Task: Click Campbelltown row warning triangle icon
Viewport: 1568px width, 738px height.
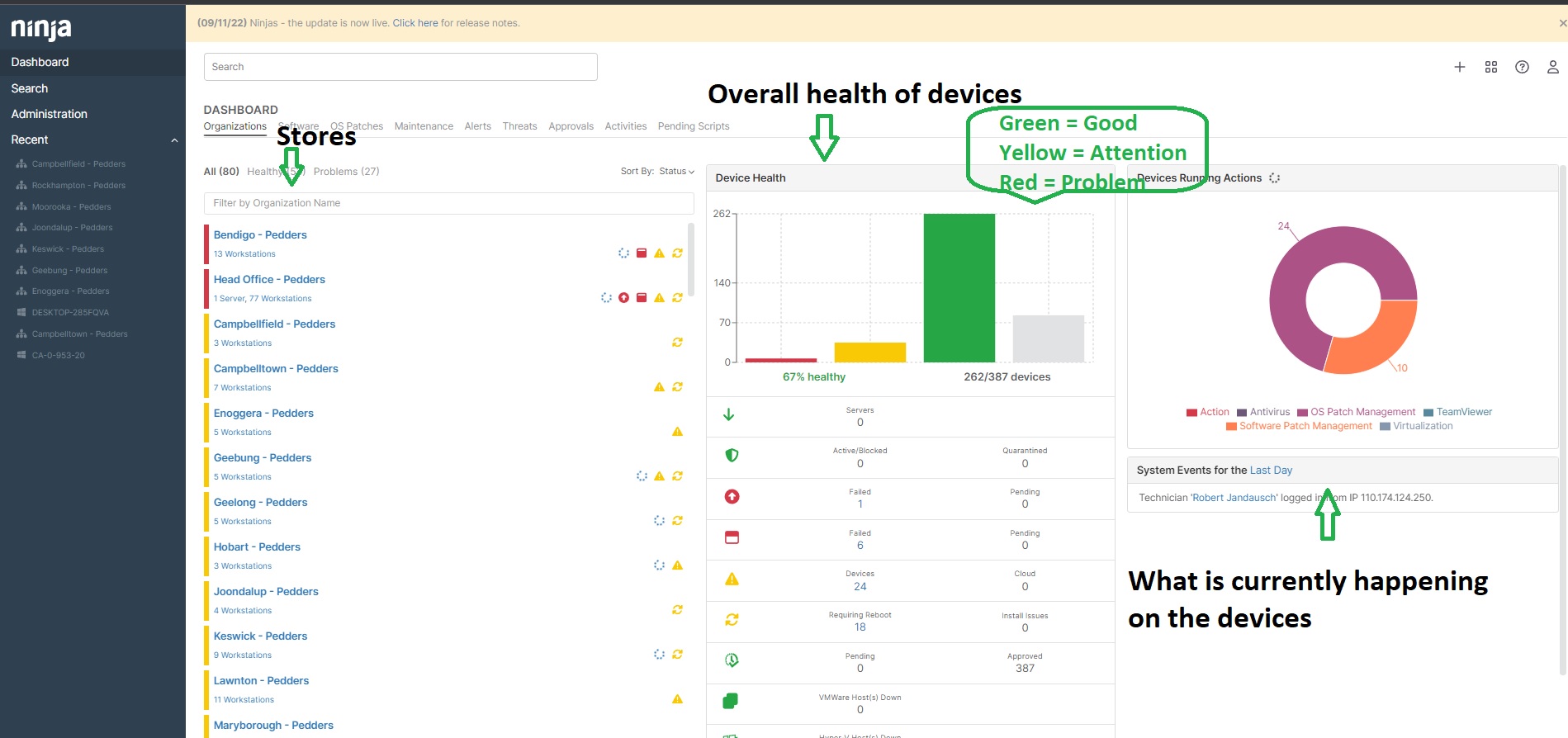Action: 659,387
